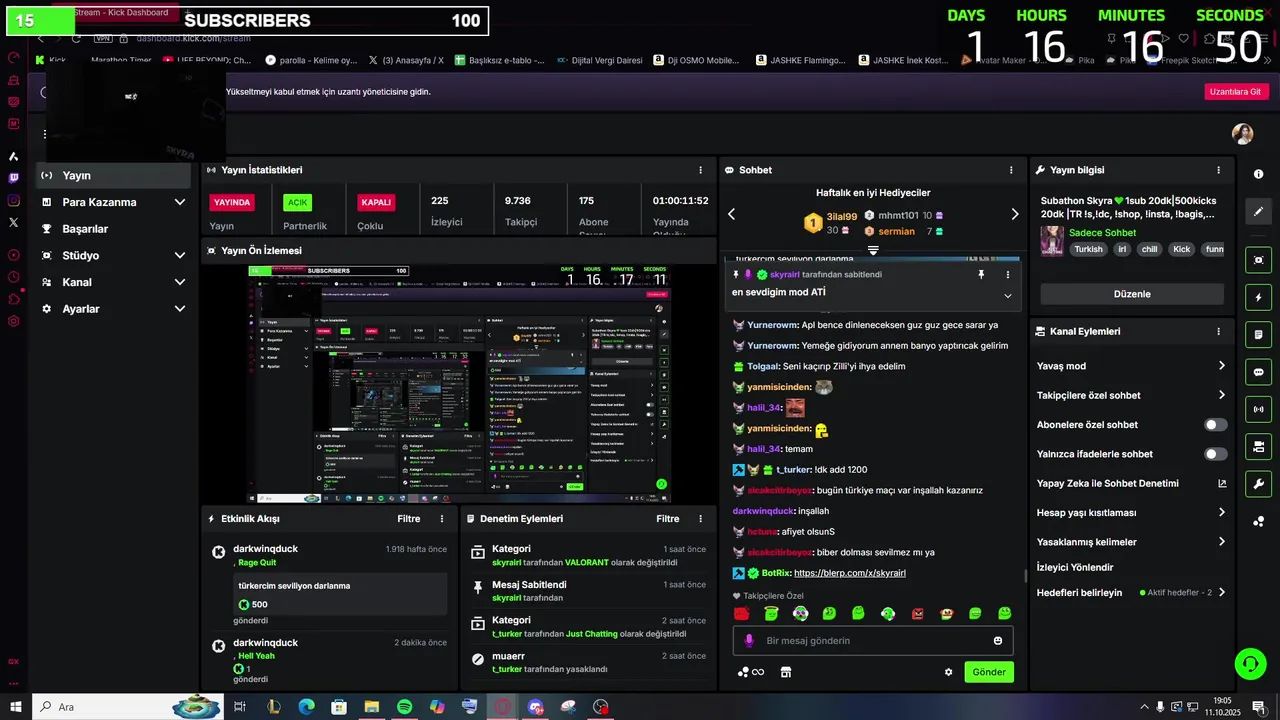Open Takipçilere özel sohbet options arrow
This screenshot has width=1280, height=720.
[1221, 395]
